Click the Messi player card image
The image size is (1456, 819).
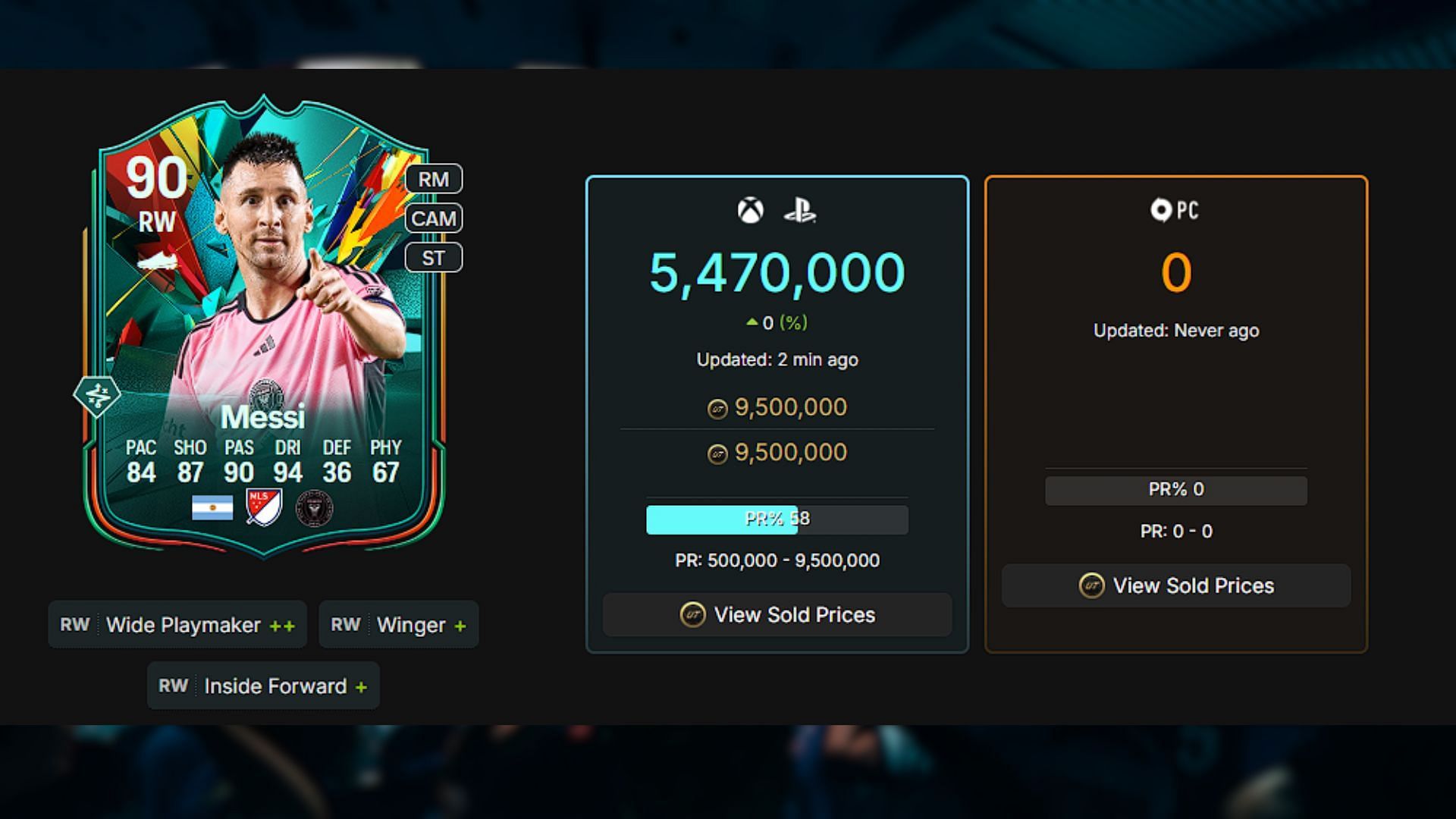pos(264,326)
